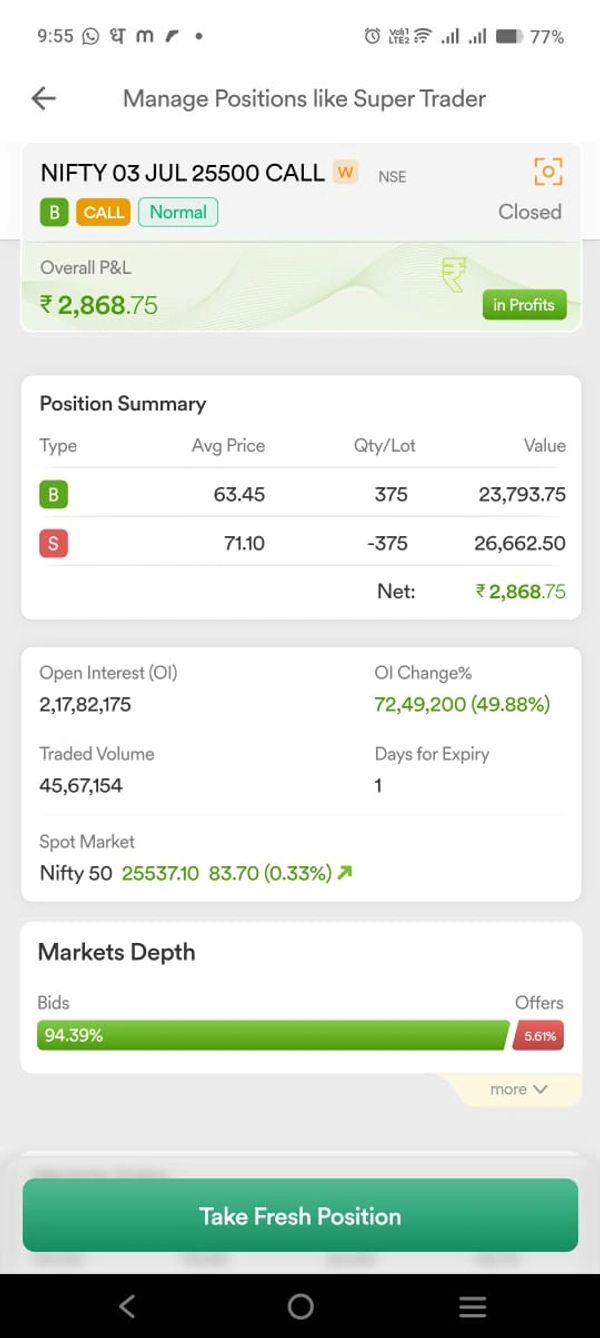Tap the Take Fresh Position button
Viewport: 600px width, 1338px height.
pos(300,1216)
